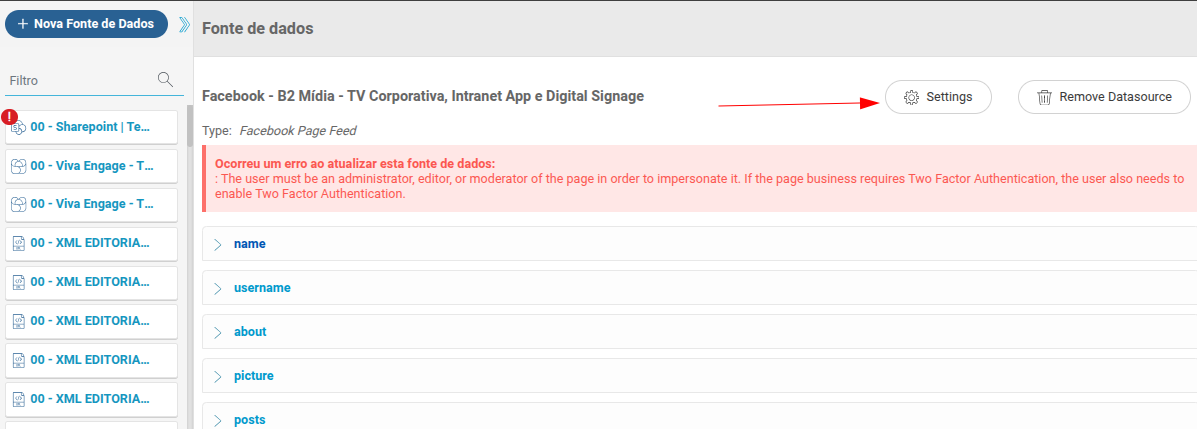Click the gear icon in the Settings button
The width and height of the screenshot is (1197, 429).
coord(911,98)
